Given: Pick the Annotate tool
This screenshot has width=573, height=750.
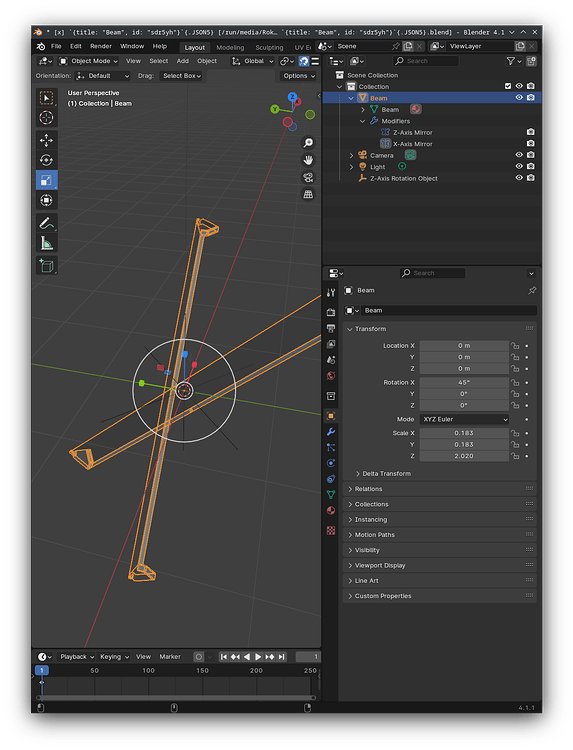Looking at the screenshot, I should coord(46,223).
